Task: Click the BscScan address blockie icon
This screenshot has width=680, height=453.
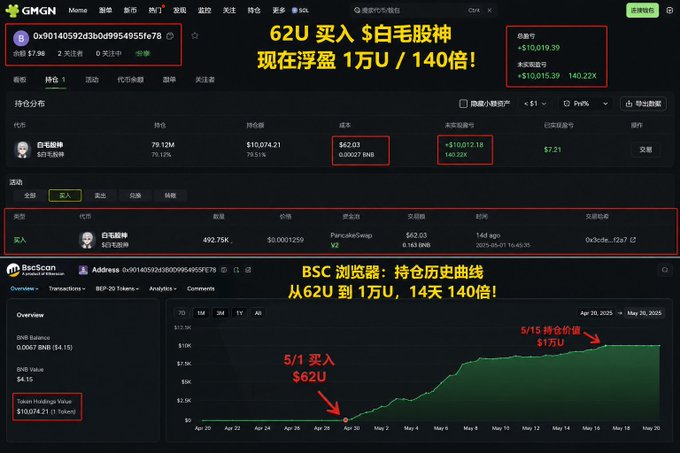Action: 83,270
